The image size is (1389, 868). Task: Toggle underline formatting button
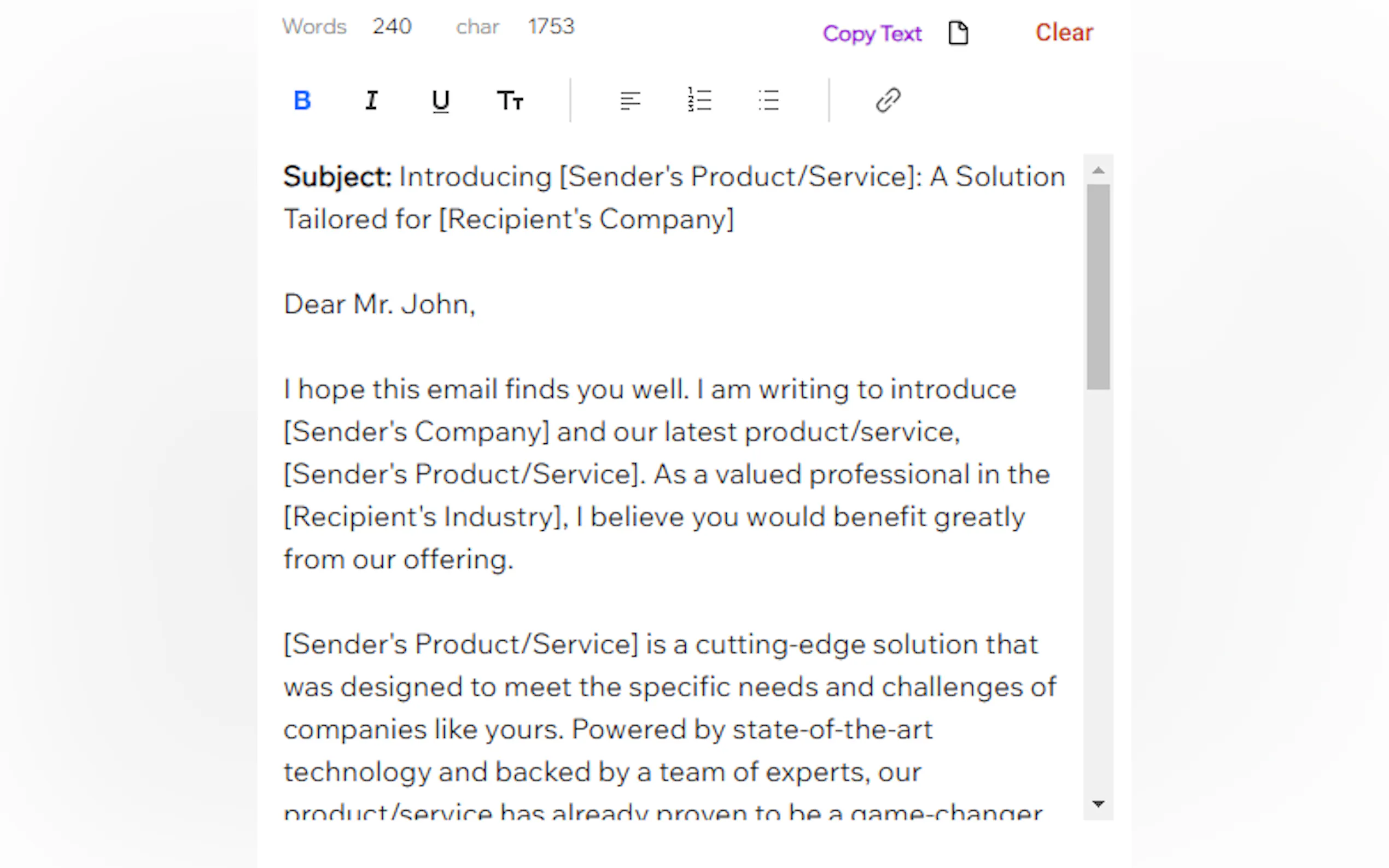440,101
